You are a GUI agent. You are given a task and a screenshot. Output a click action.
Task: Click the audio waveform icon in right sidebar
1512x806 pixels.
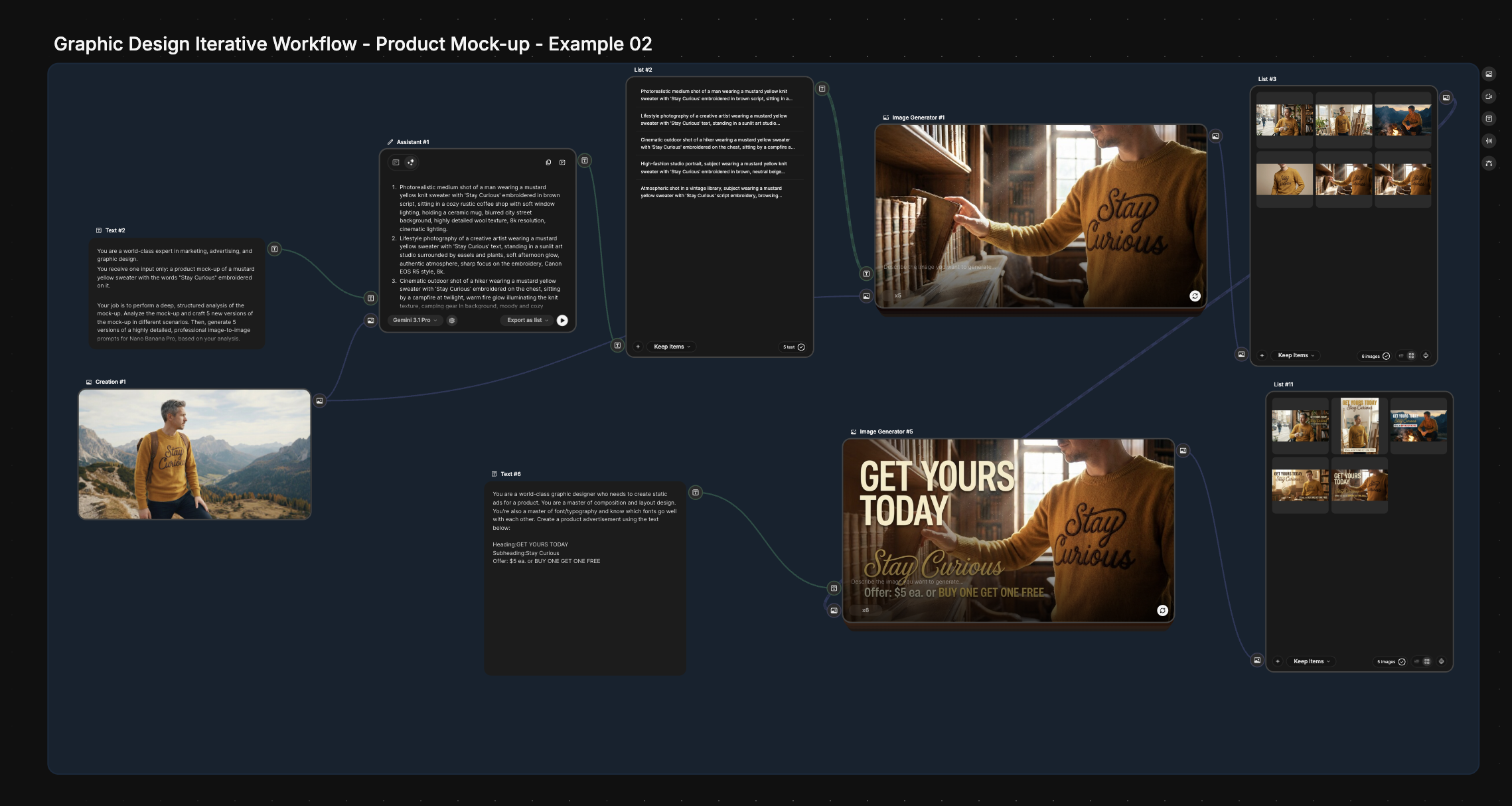pyautogui.click(x=1489, y=141)
